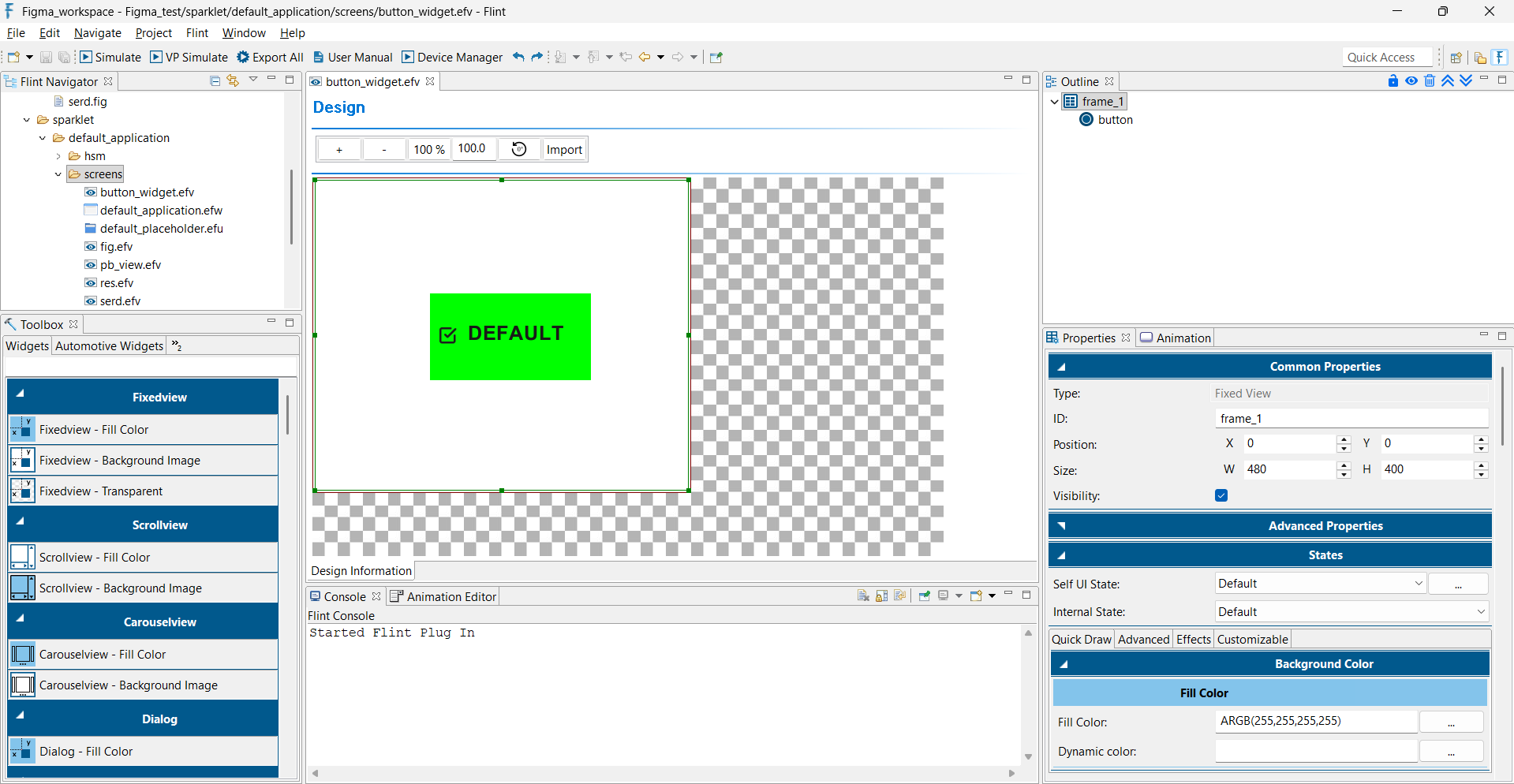Click the Undo arrow icon
This screenshot has width=1514, height=784.
(x=518, y=57)
